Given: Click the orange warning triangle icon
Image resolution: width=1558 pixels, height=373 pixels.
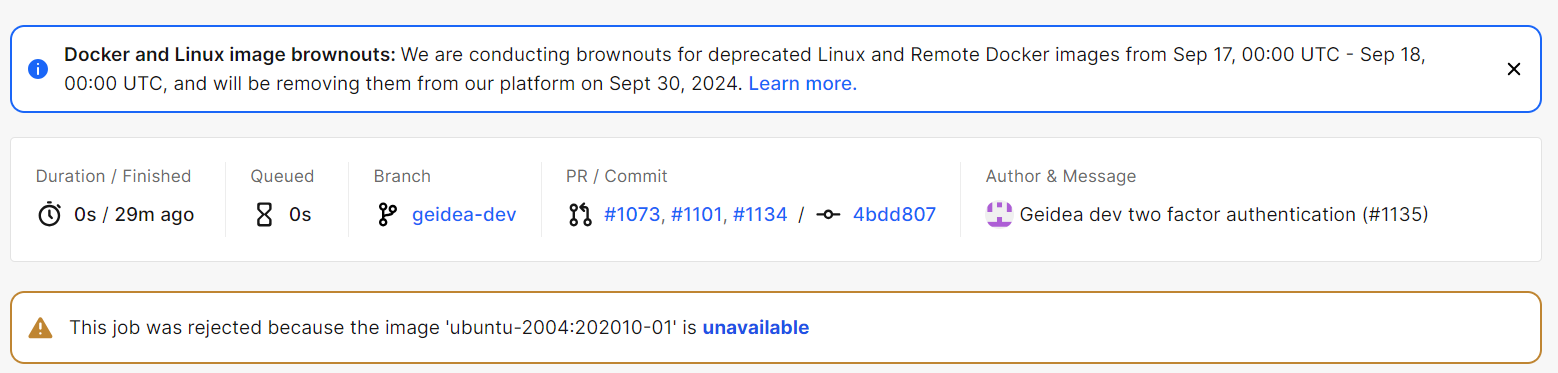Looking at the screenshot, I should click(x=40, y=327).
